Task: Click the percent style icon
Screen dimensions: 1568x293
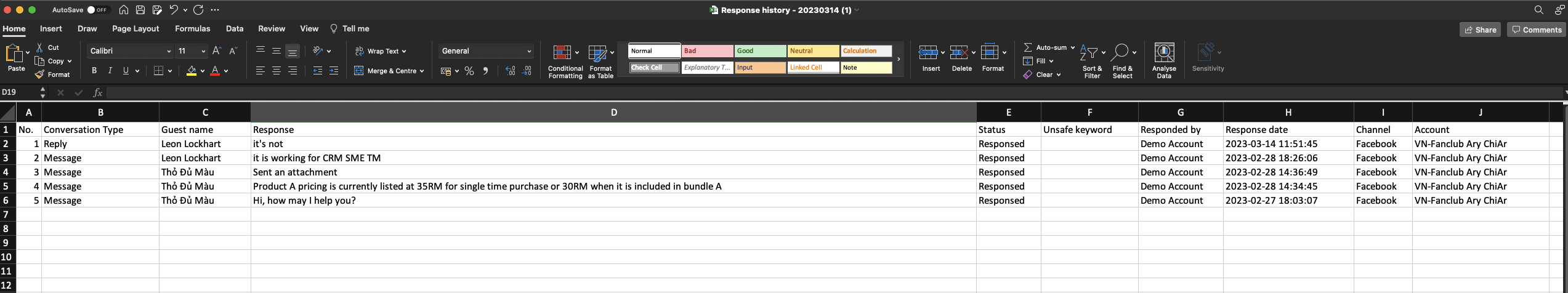Action: [x=469, y=71]
